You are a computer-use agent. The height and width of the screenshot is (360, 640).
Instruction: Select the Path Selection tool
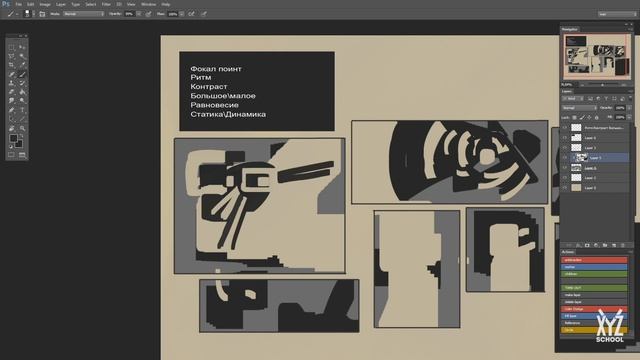[x=11, y=119]
